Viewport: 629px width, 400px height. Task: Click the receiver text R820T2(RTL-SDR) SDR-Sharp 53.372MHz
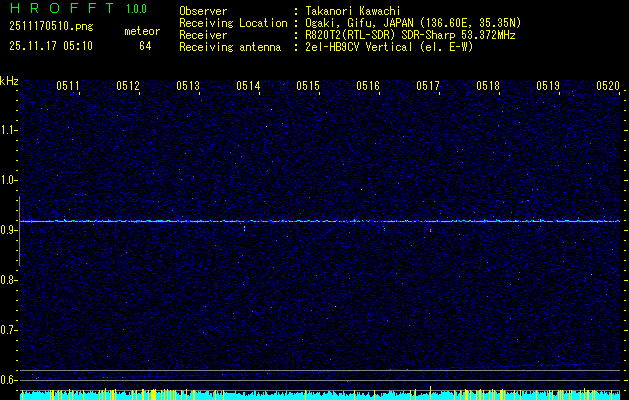coord(410,35)
